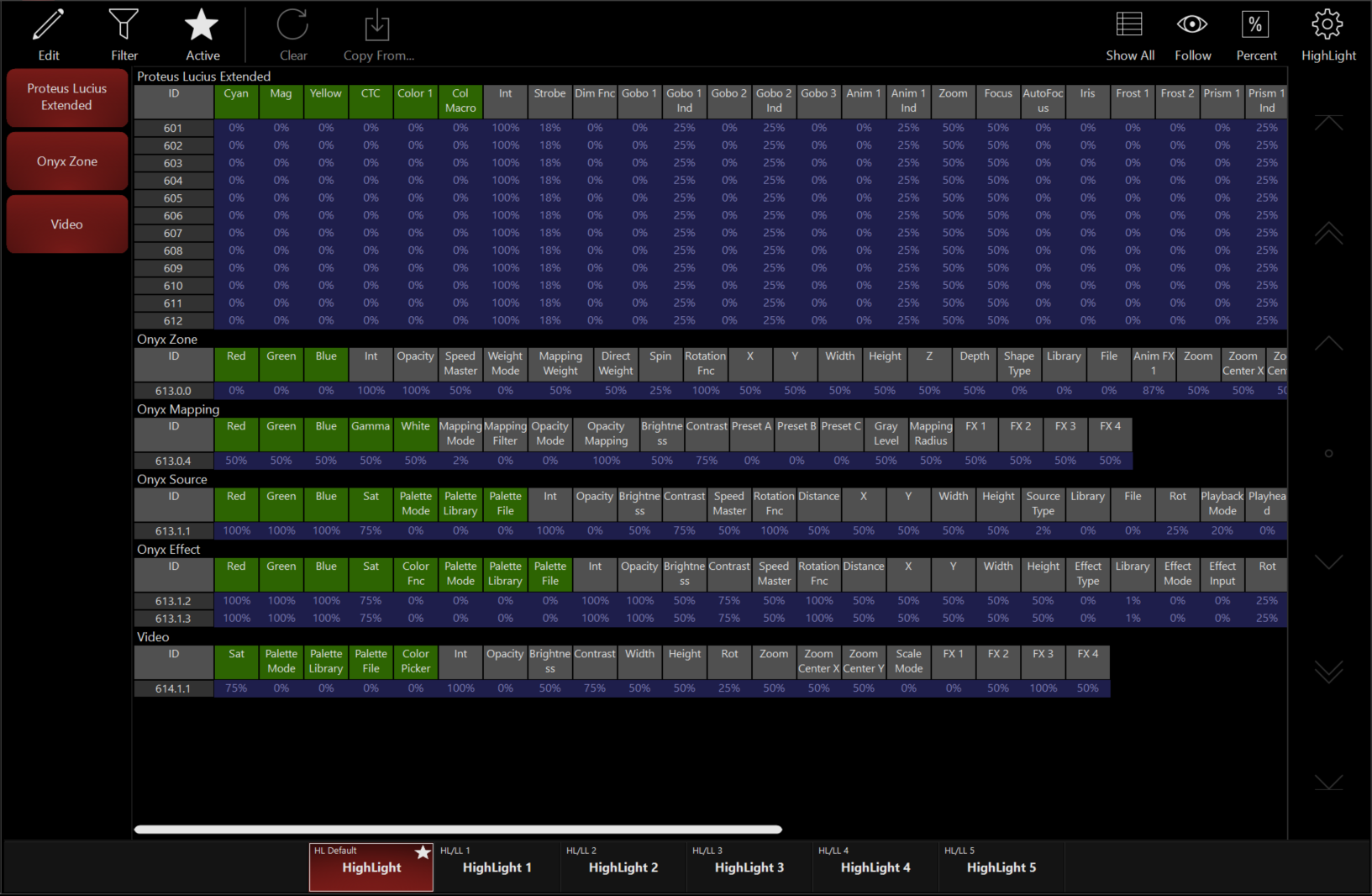This screenshot has height=896, width=1372.
Task: Click the Gray Level column header
Action: click(x=886, y=434)
